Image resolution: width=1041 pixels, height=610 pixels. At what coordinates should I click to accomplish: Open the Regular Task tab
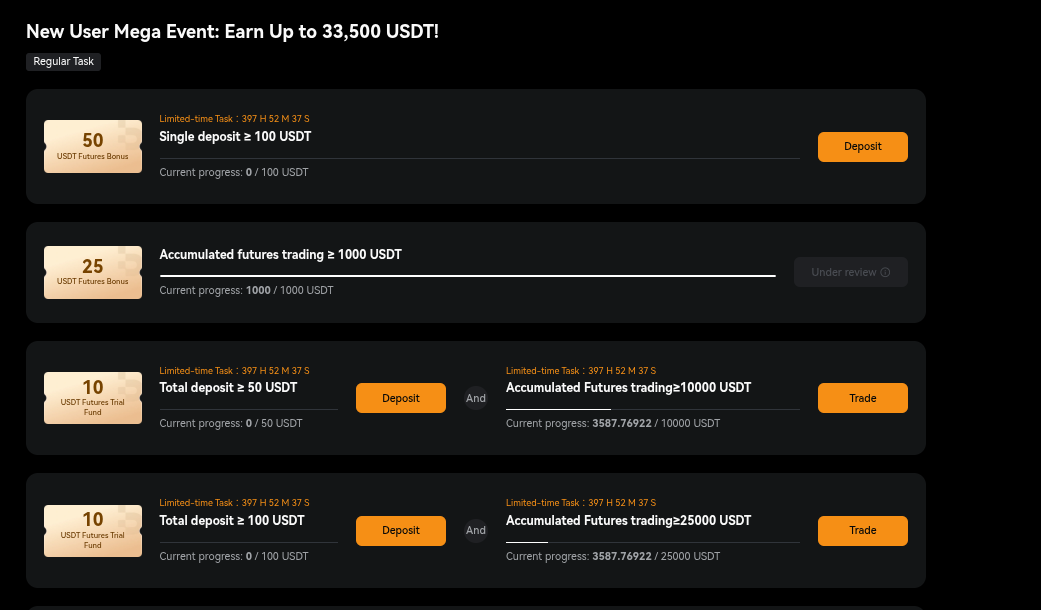[x=64, y=62]
